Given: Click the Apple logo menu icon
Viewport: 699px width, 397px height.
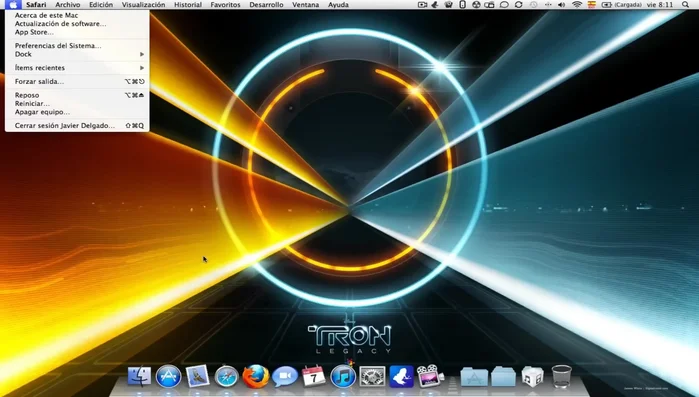Looking at the screenshot, I should click(13, 5).
